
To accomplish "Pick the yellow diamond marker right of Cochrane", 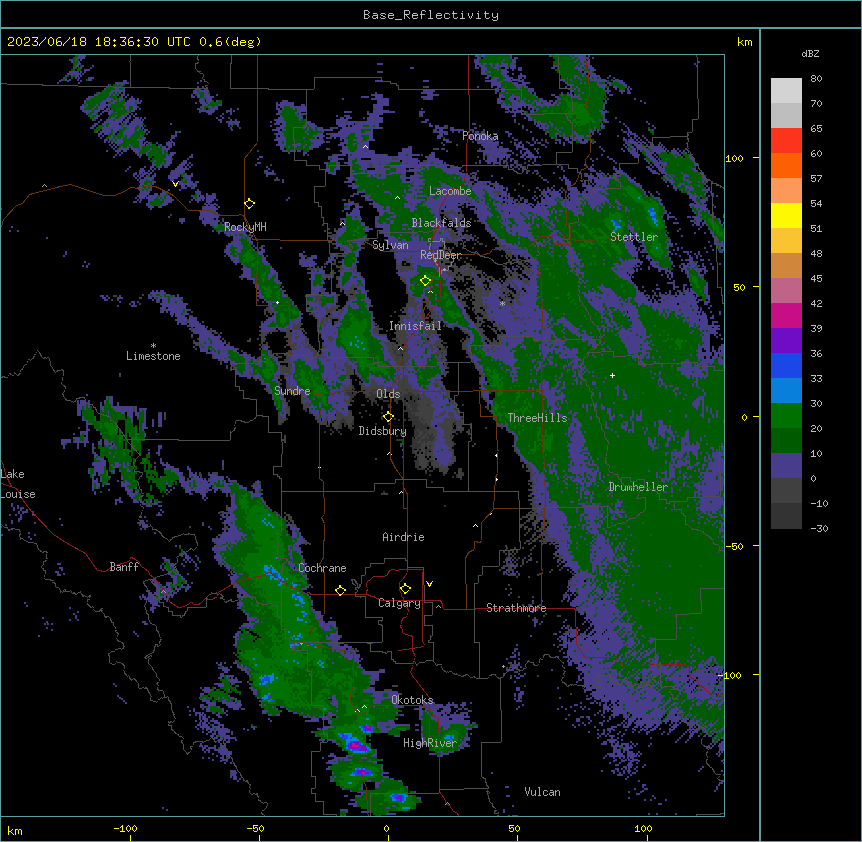I will [x=340, y=590].
